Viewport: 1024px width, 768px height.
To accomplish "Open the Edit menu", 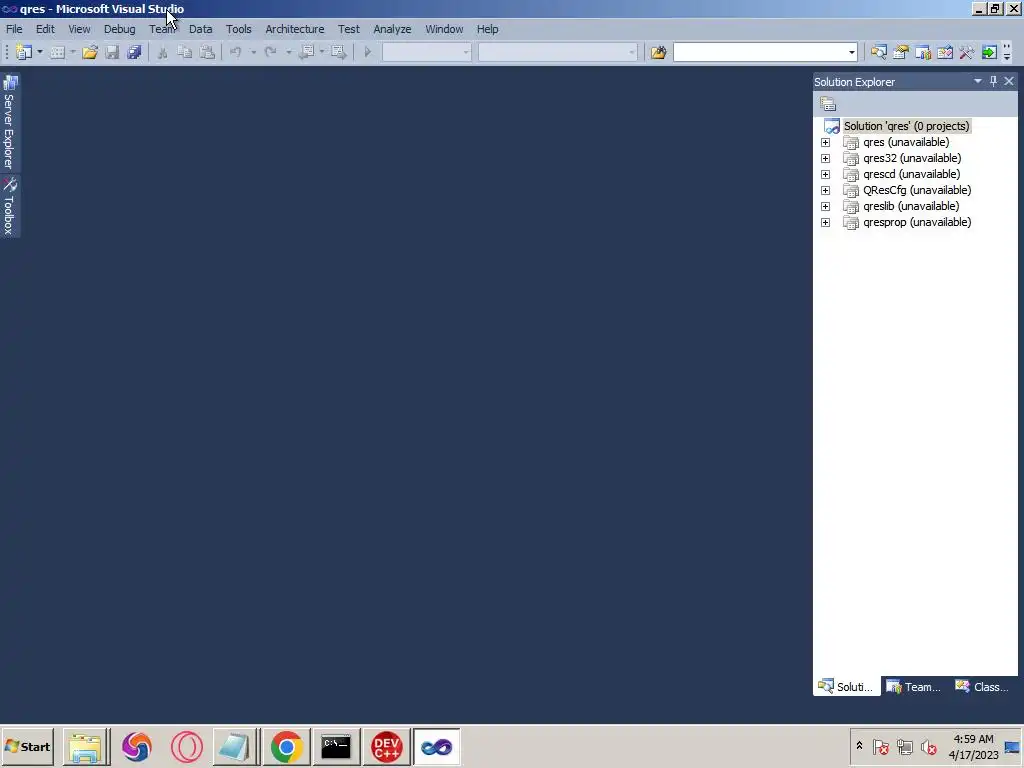I will click(x=45, y=29).
